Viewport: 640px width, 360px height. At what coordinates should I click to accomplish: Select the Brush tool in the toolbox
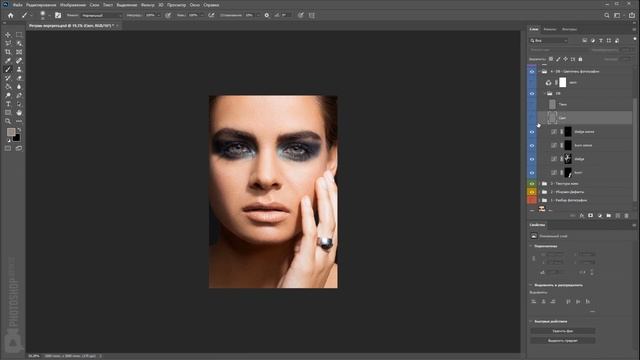click(x=8, y=69)
